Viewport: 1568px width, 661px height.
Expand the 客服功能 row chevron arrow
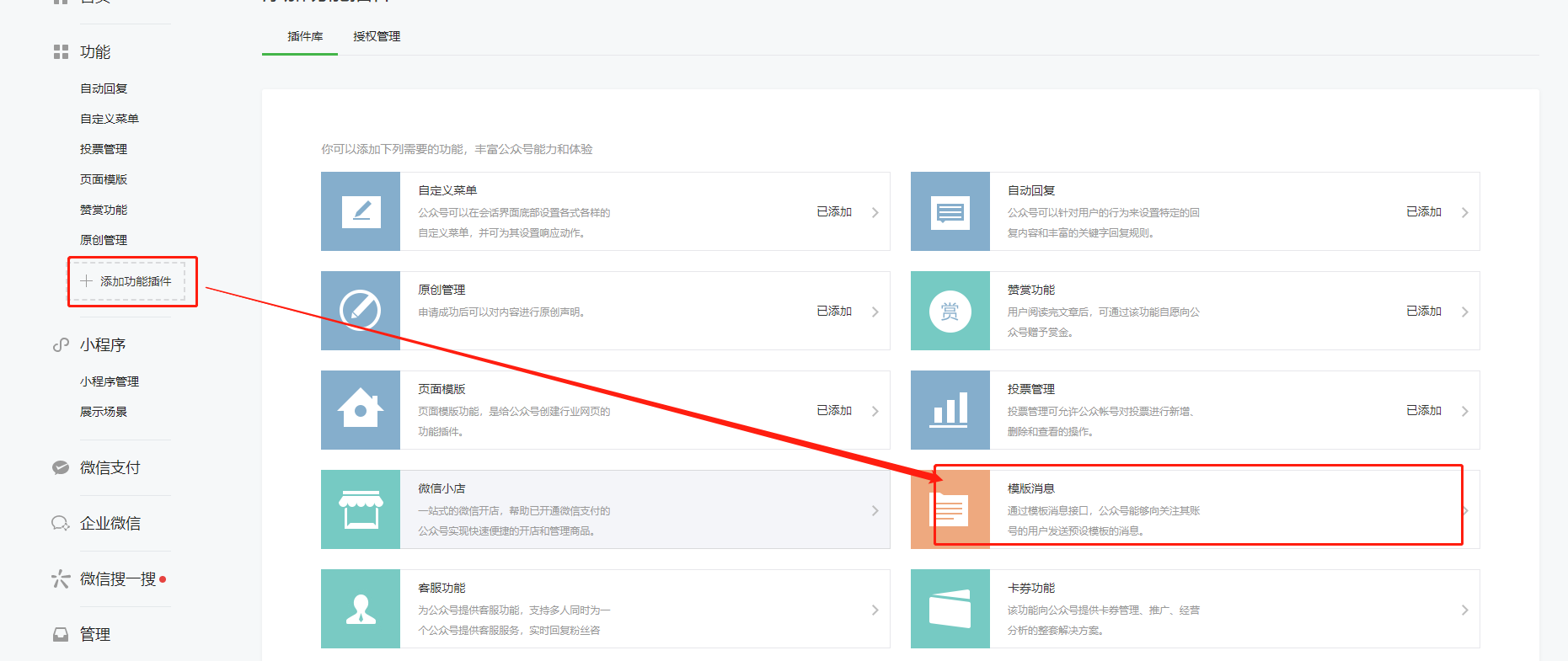pyautogui.click(x=875, y=610)
